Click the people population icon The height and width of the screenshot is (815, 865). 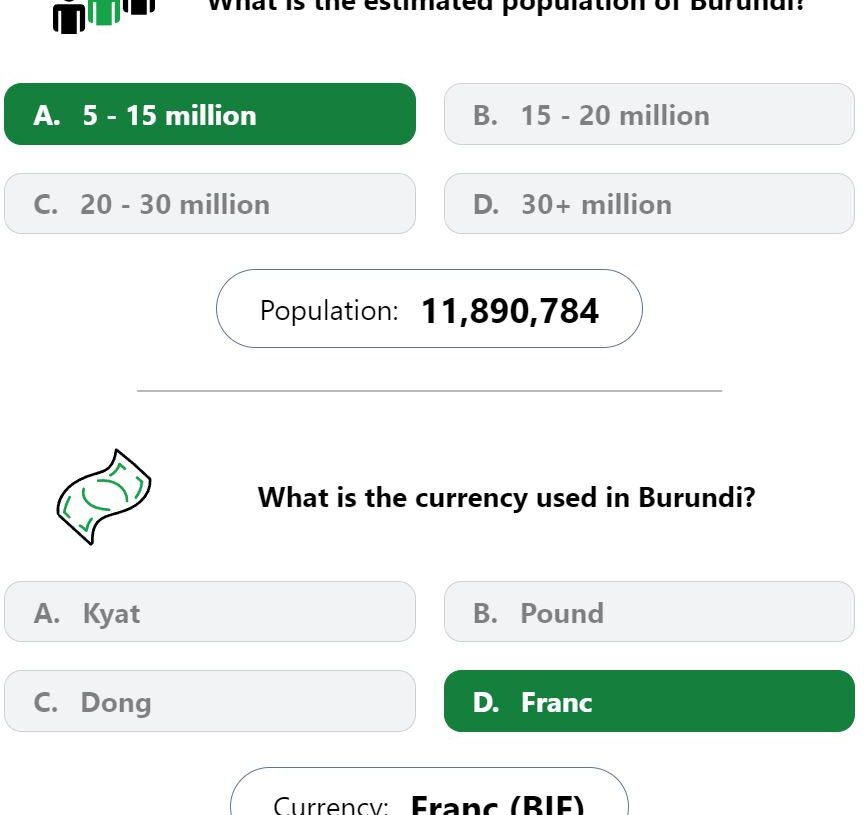[x=104, y=17]
